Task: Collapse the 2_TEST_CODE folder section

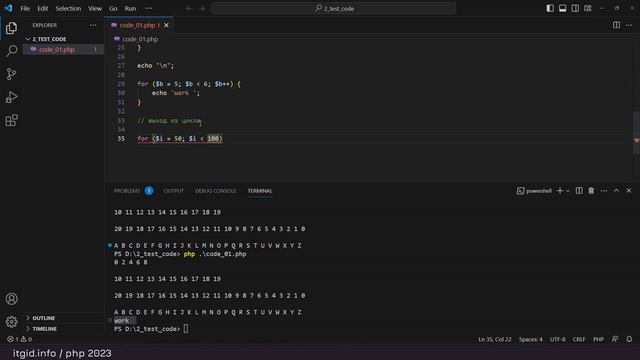Action: coord(49,39)
